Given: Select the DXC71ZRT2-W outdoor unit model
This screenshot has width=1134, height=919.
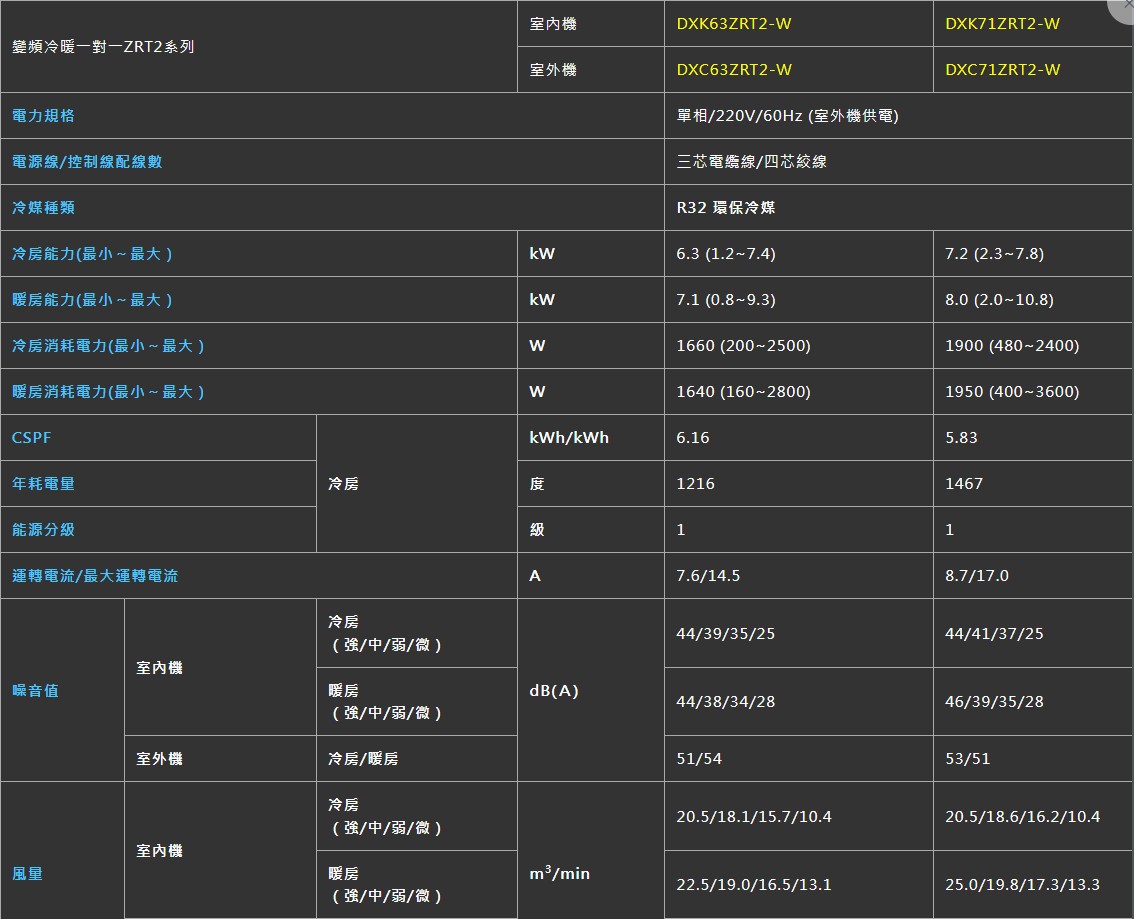Looking at the screenshot, I should click(1002, 70).
